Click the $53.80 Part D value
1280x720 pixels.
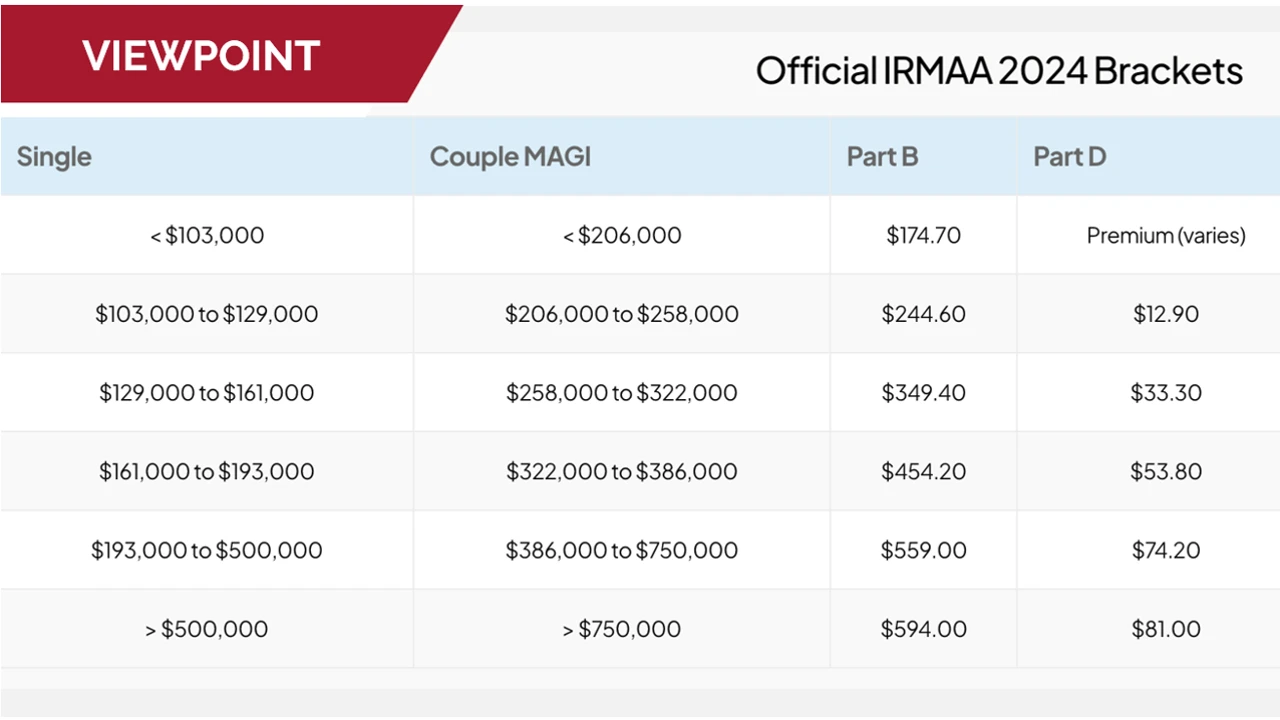click(1166, 472)
